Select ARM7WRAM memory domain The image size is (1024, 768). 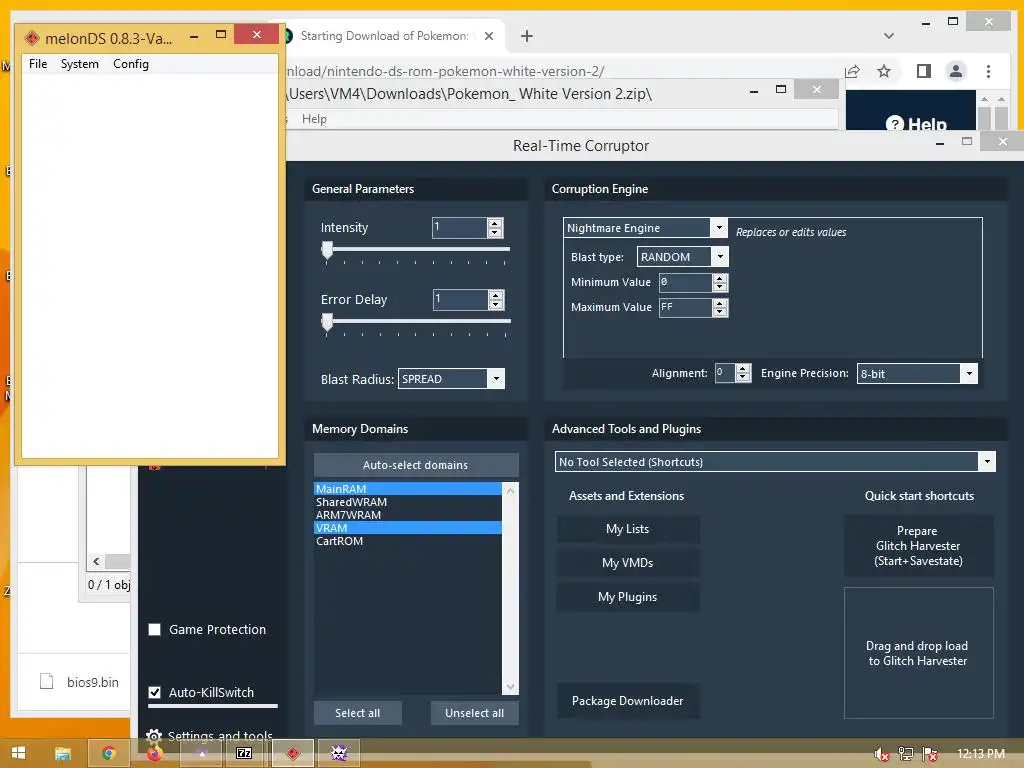(x=408, y=515)
